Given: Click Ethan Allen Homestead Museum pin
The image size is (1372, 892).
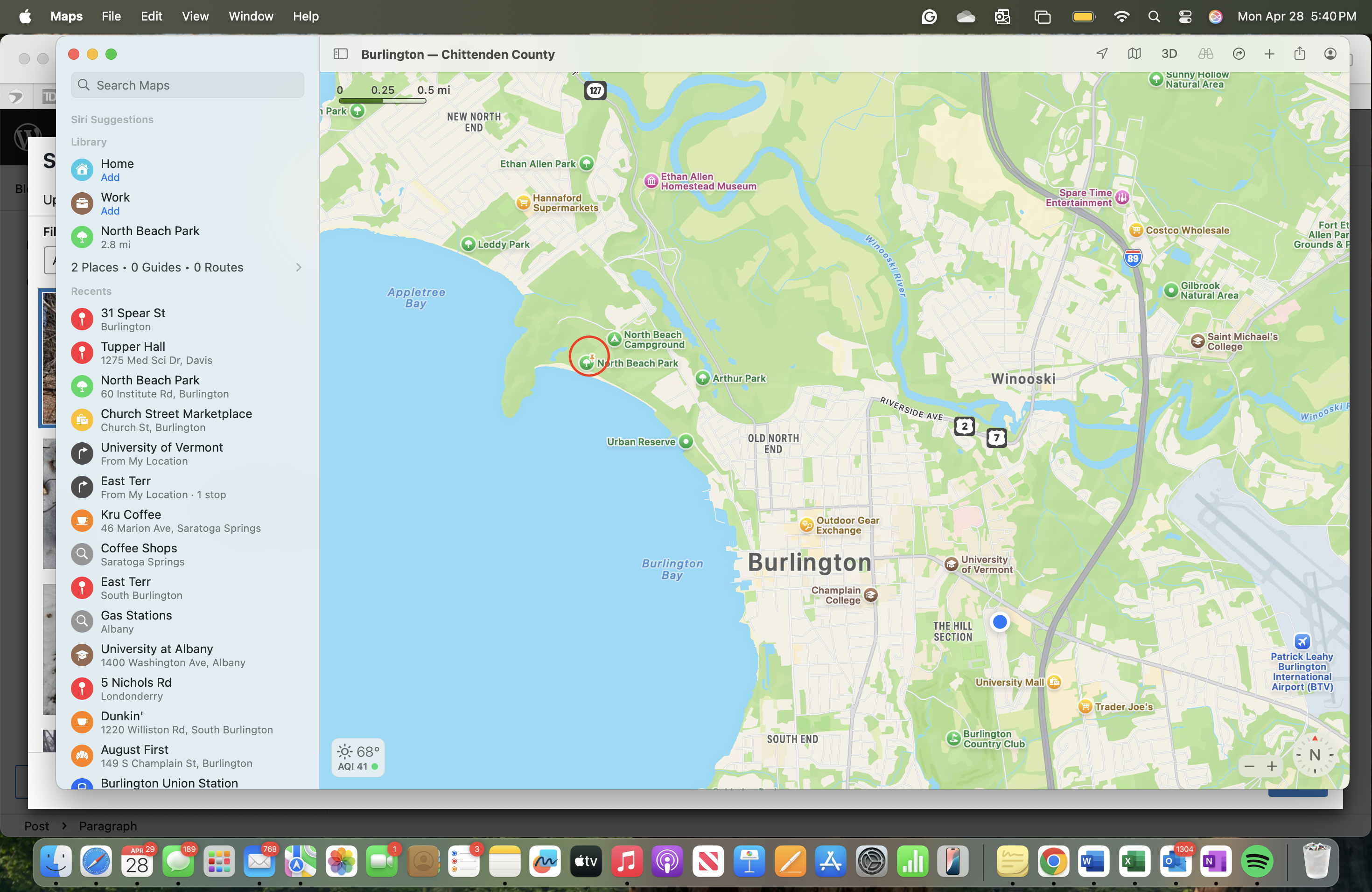Looking at the screenshot, I should 651,181.
